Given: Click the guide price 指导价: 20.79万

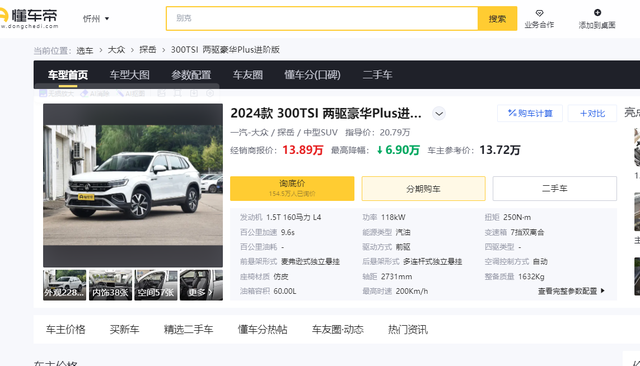Looking at the screenshot, I should [378, 132].
